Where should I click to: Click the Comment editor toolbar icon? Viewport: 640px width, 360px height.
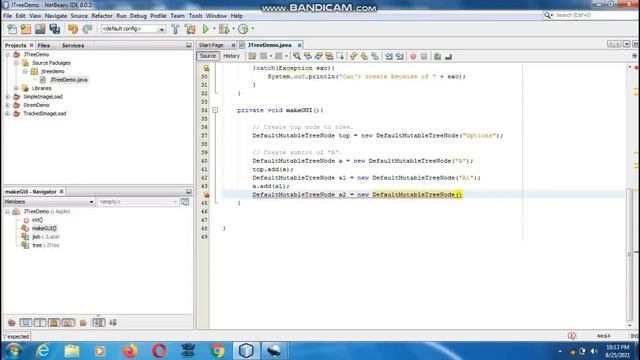(x=438, y=56)
